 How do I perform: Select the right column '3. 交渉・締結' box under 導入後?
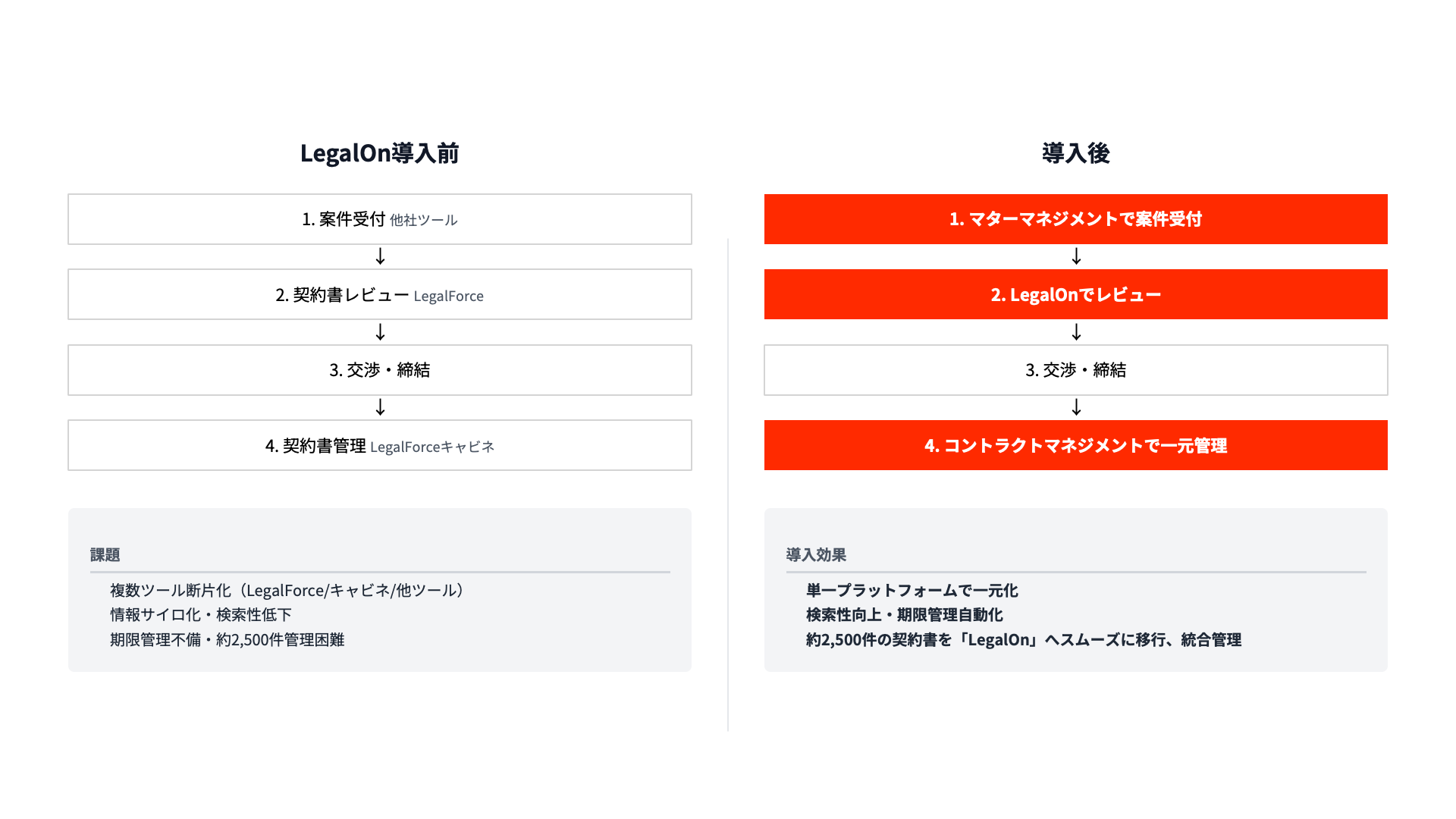(x=1076, y=370)
